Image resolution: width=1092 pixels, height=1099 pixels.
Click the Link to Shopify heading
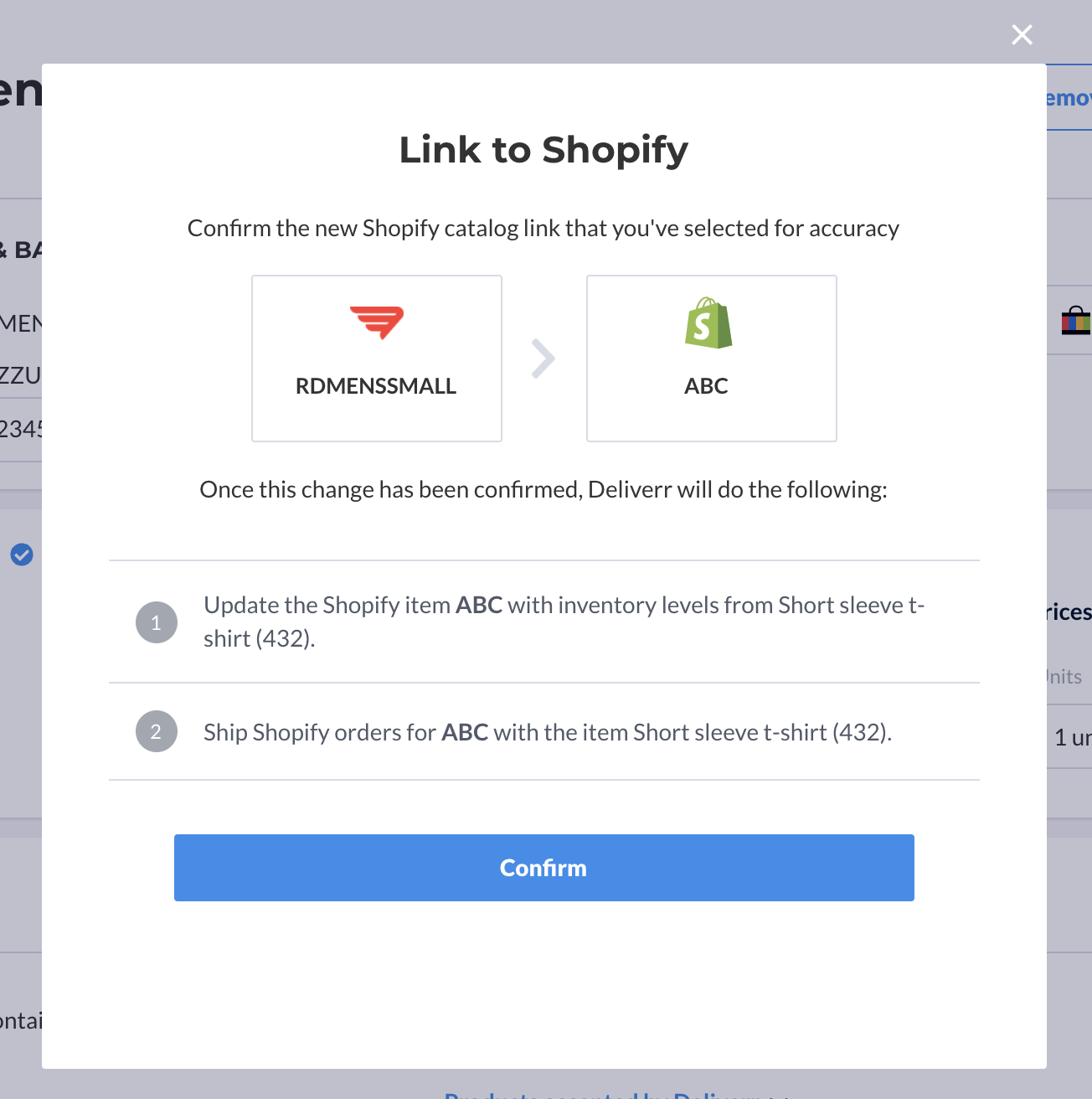click(x=543, y=150)
